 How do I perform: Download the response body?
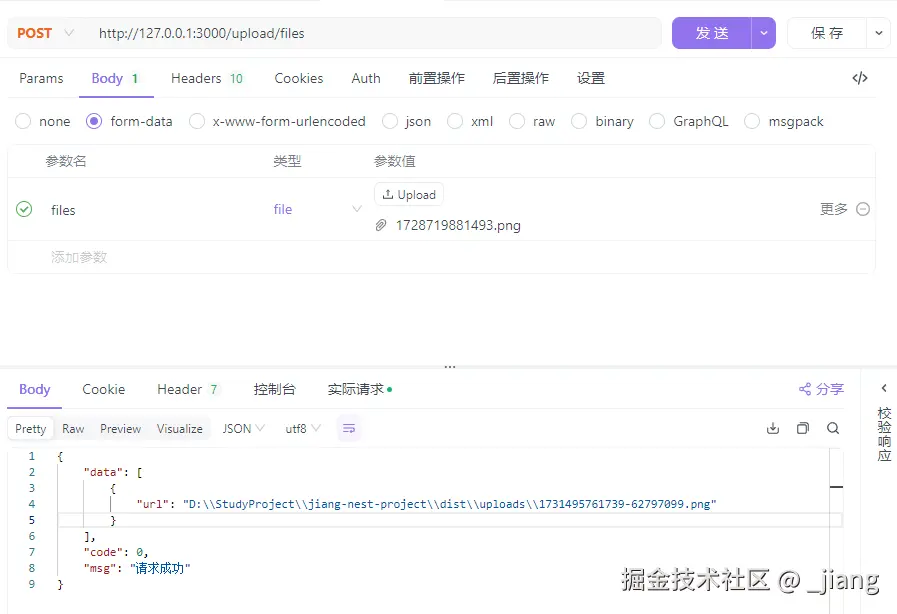[772, 427]
